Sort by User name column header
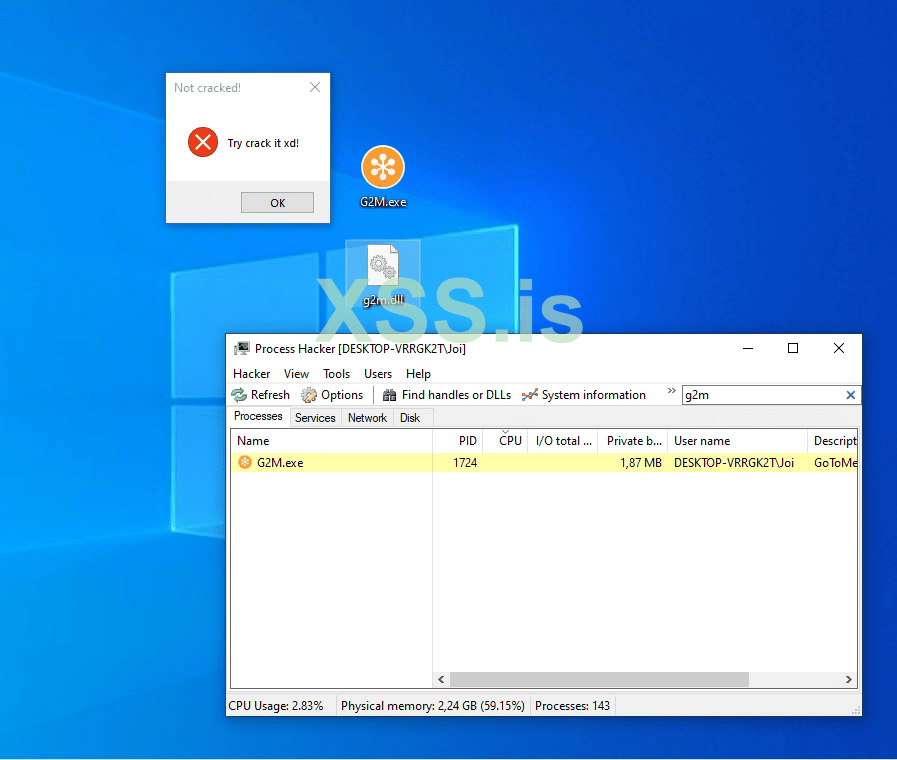 coord(737,441)
